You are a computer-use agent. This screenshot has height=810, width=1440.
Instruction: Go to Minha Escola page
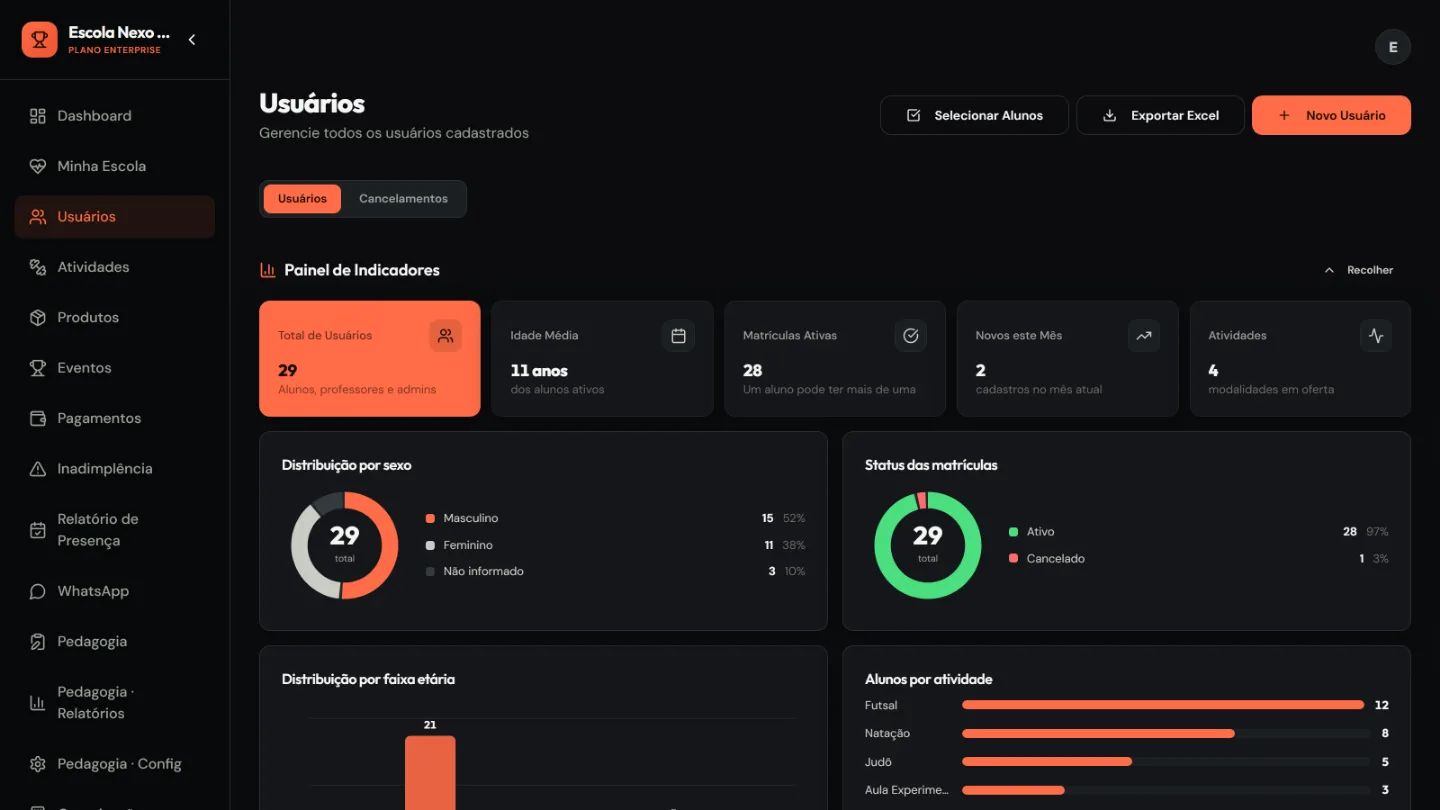(x=115, y=166)
